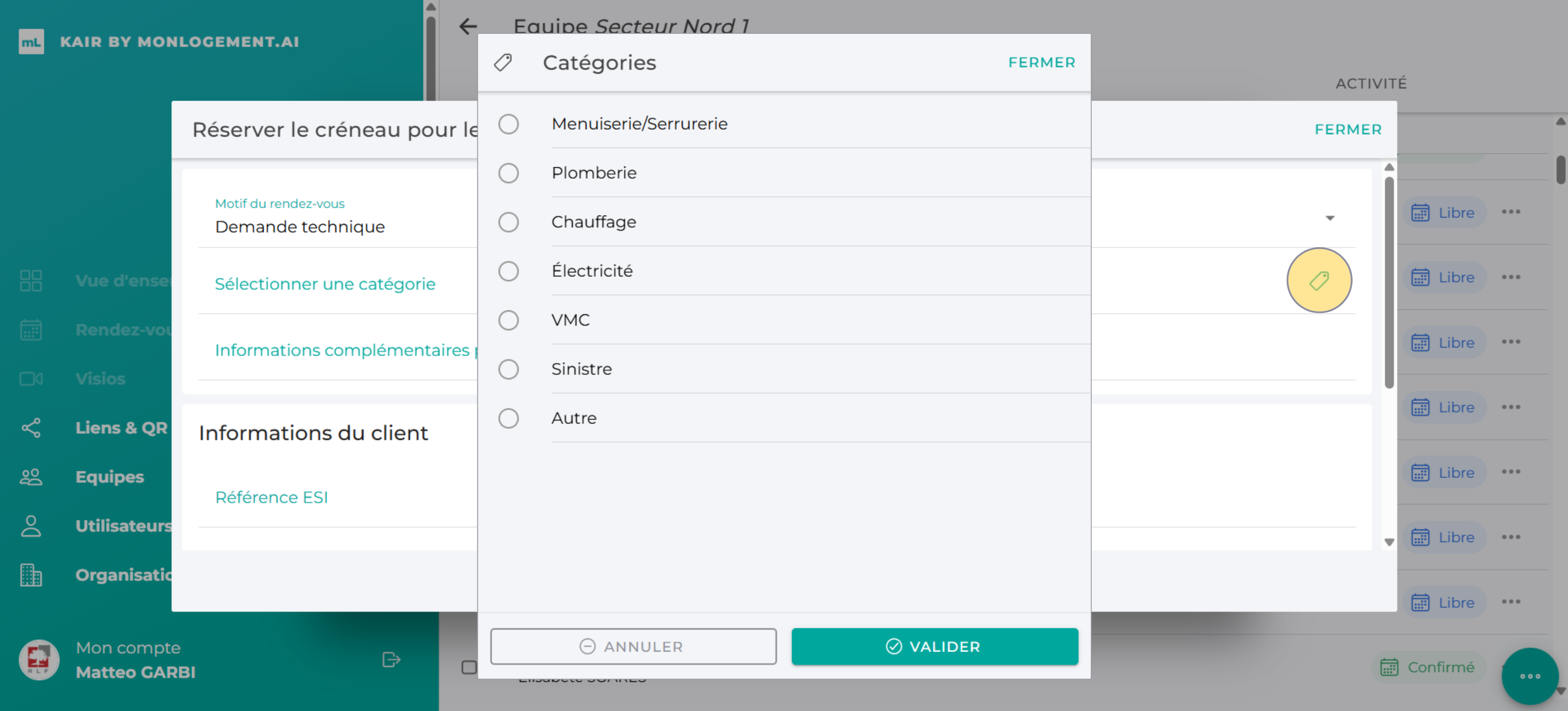Switch to the ACTIVITÉ tab
The height and width of the screenshot is (711, 1568).
click(x=1371, y=83)
